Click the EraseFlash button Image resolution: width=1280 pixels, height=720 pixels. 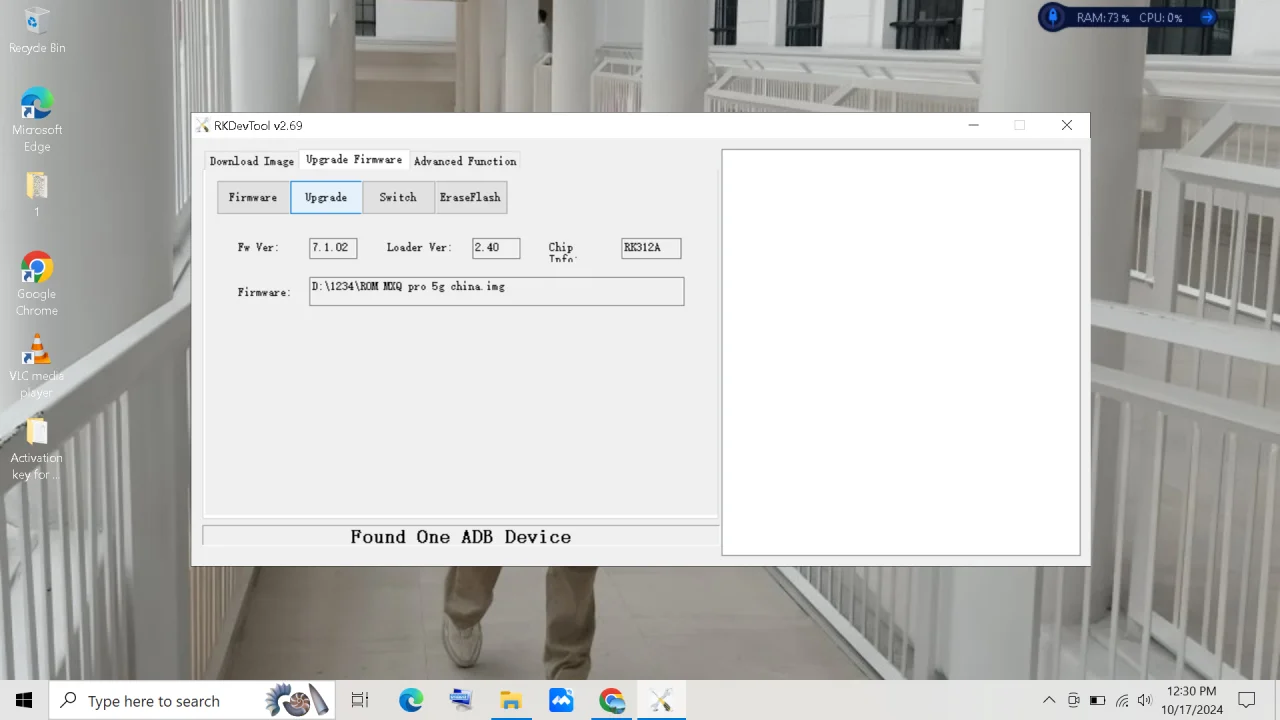tap(470, 197)
